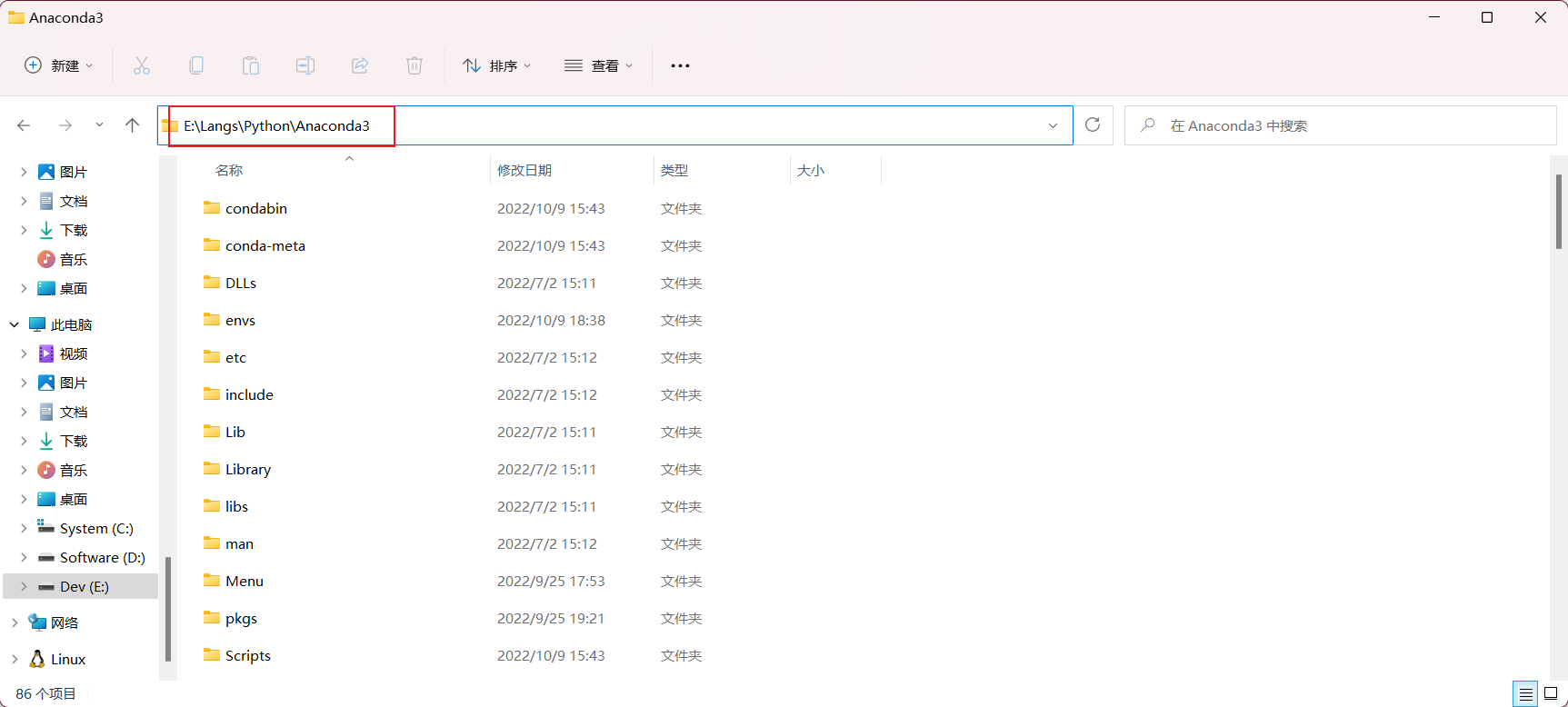Viewport: 1568px width, 707px height.
Task: Click envs date 2022/10/9 18:38
Action: 551,320
